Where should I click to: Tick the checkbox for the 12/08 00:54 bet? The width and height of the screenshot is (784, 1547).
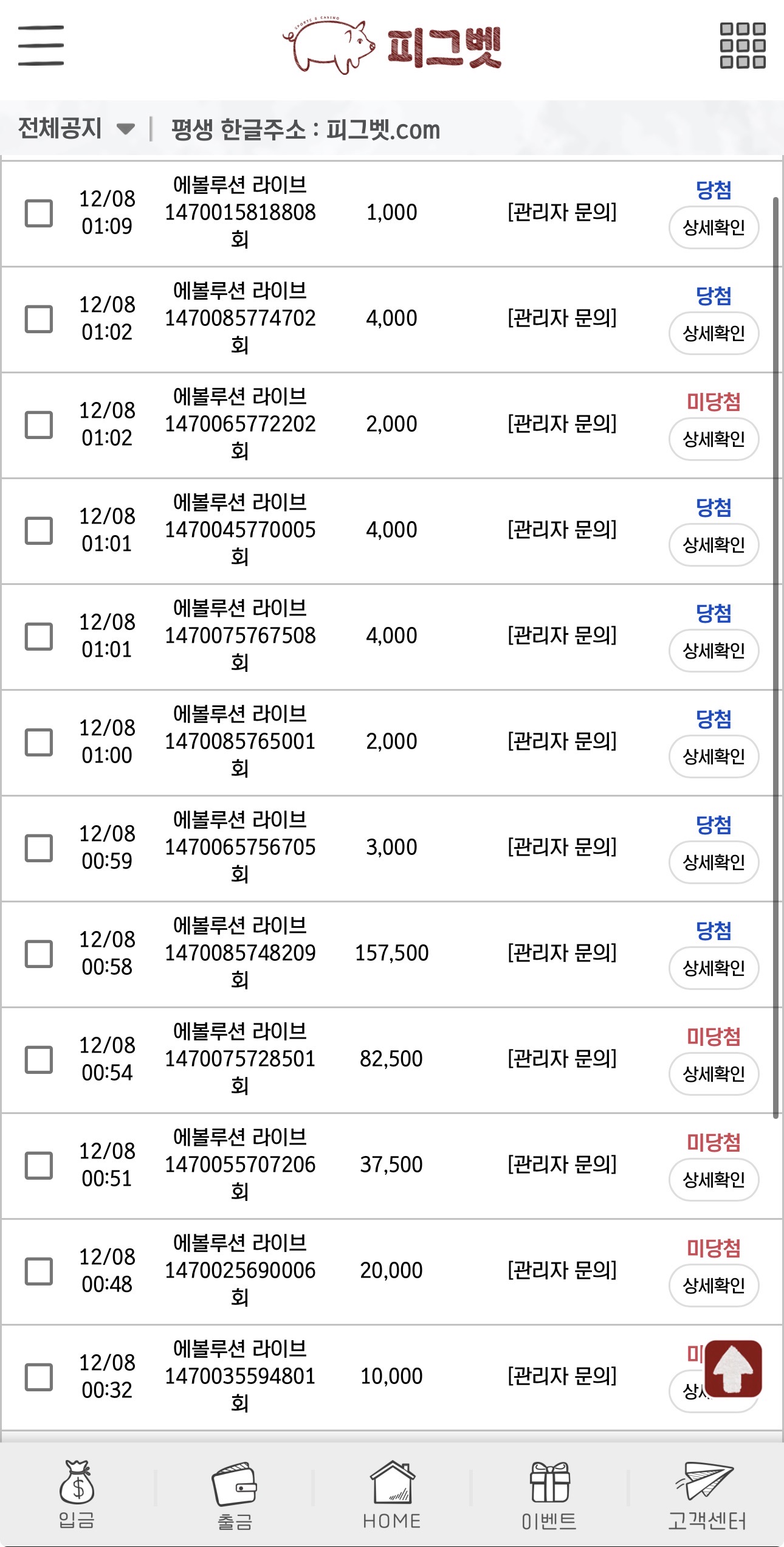tap(39, 1059)
